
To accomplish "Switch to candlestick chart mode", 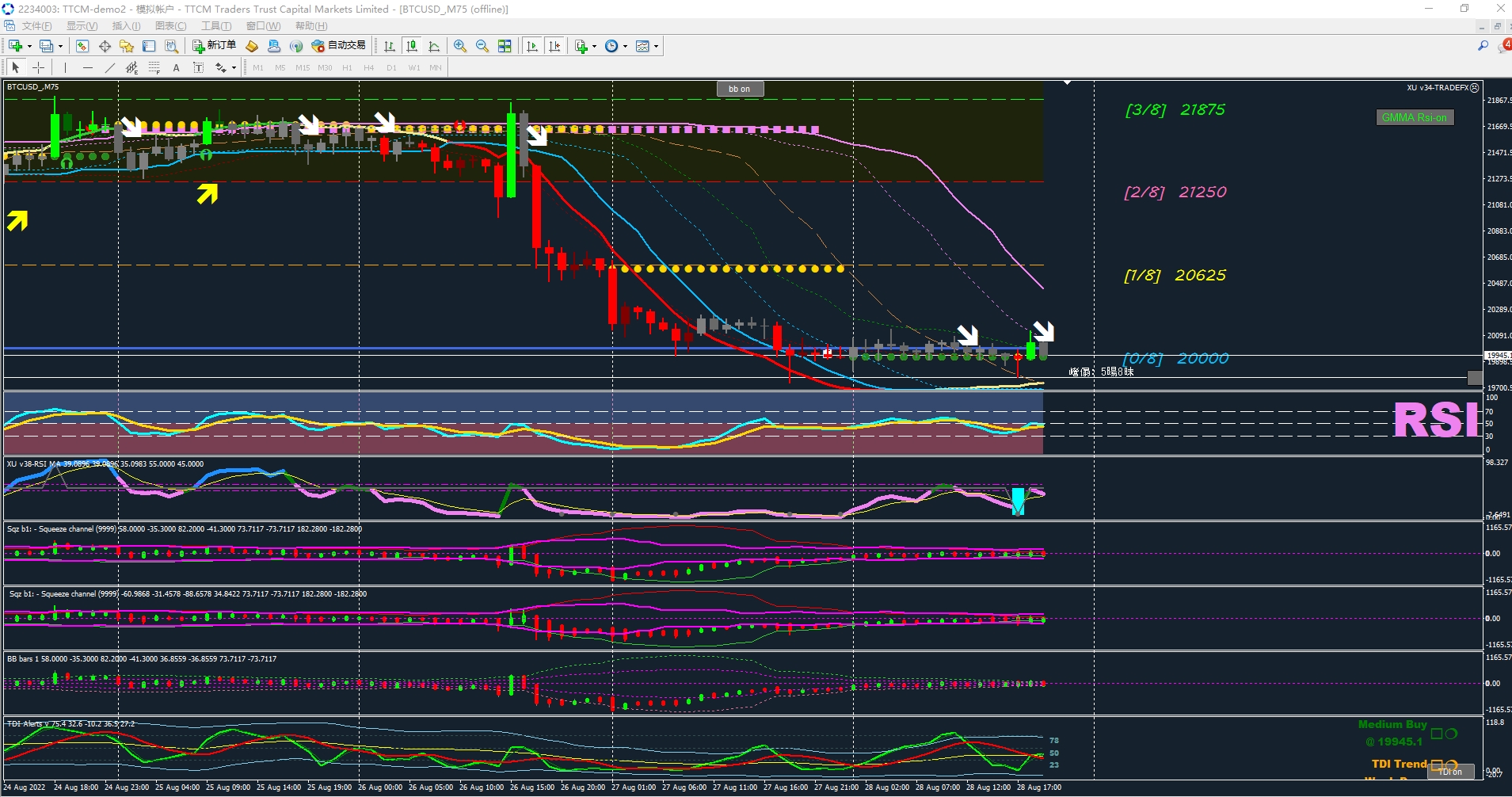I will pos(412,46).
